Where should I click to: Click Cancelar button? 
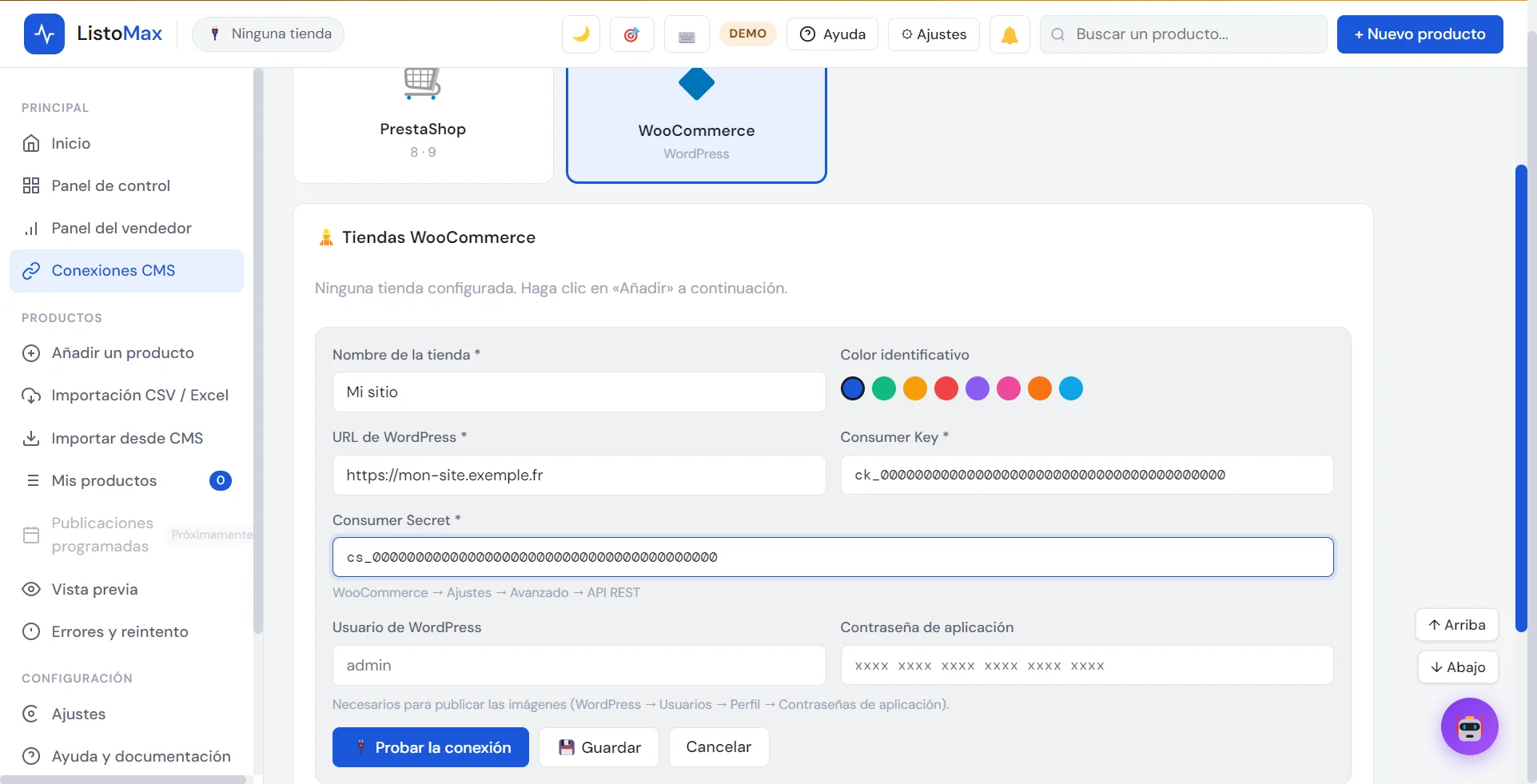coord(719,747)
